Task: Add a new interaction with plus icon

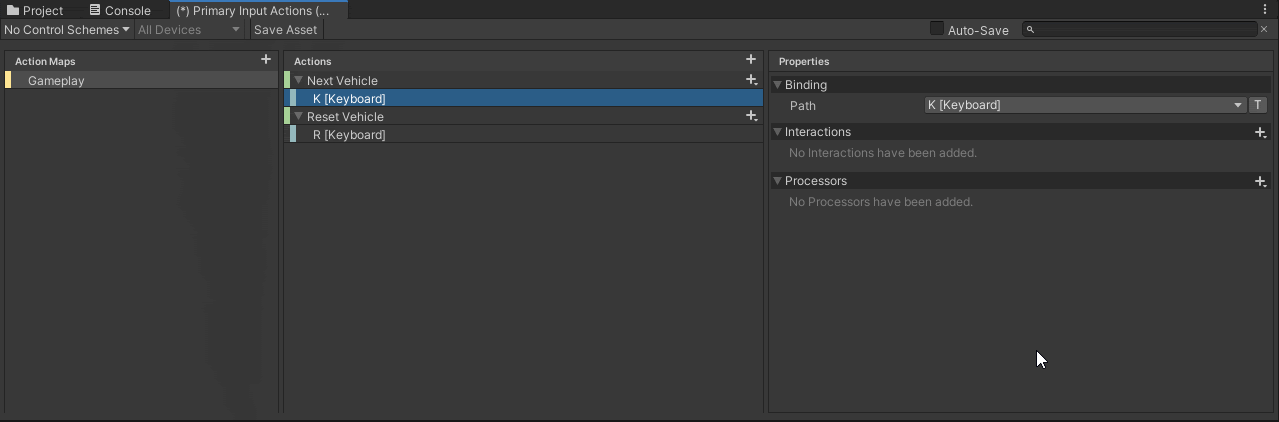Action: (x=1261, y=132)
